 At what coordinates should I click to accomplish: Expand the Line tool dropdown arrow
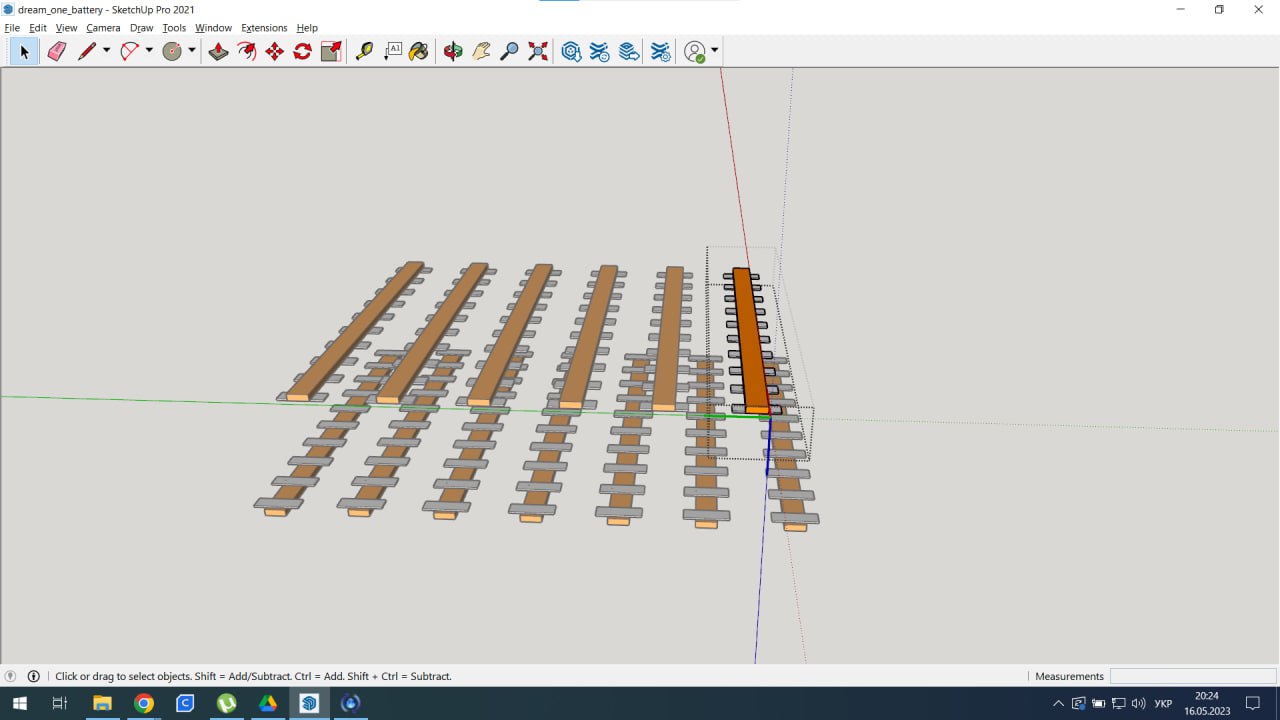106,51
